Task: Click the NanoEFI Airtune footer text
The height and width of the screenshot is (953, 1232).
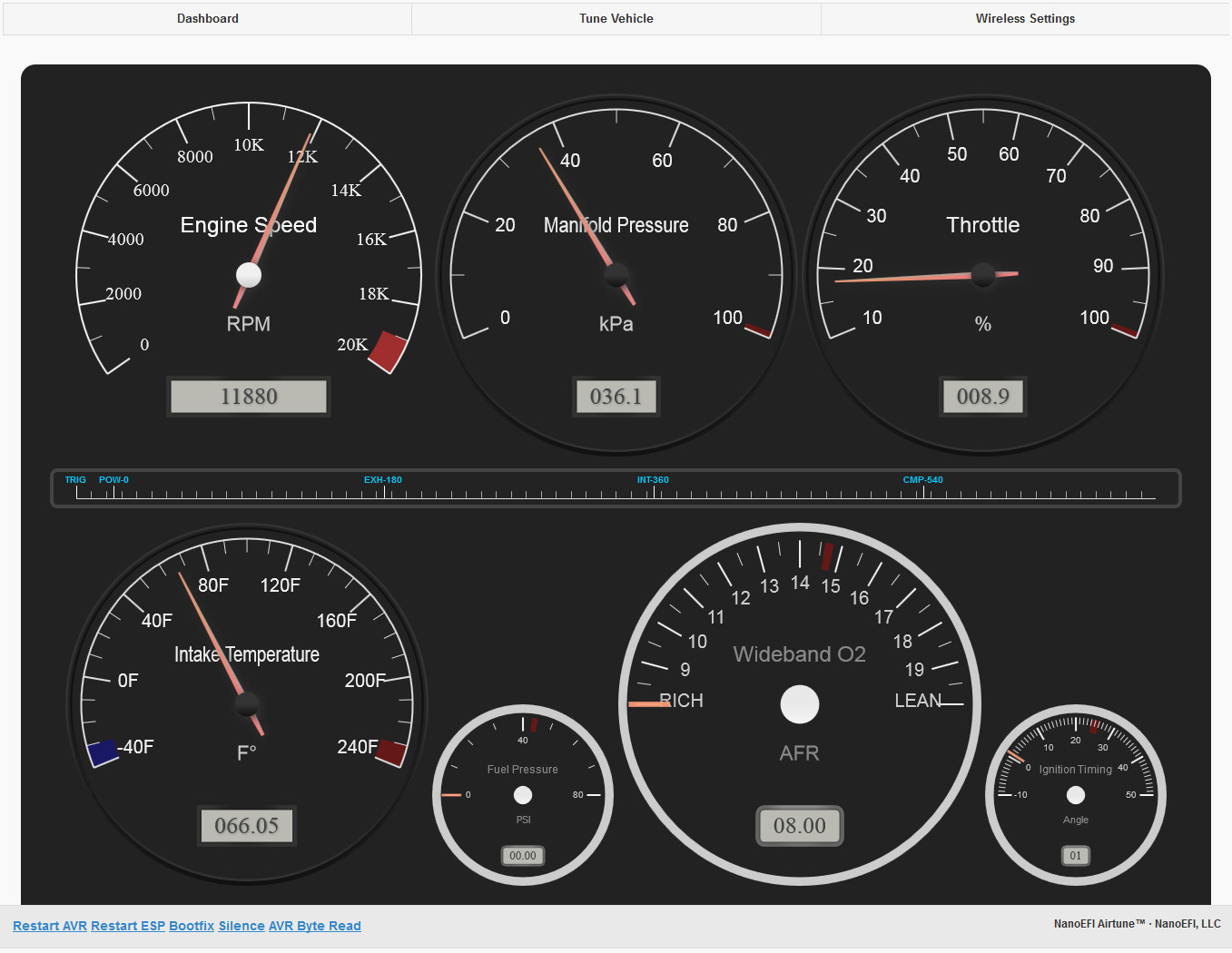Action: tap(1138, 924)
